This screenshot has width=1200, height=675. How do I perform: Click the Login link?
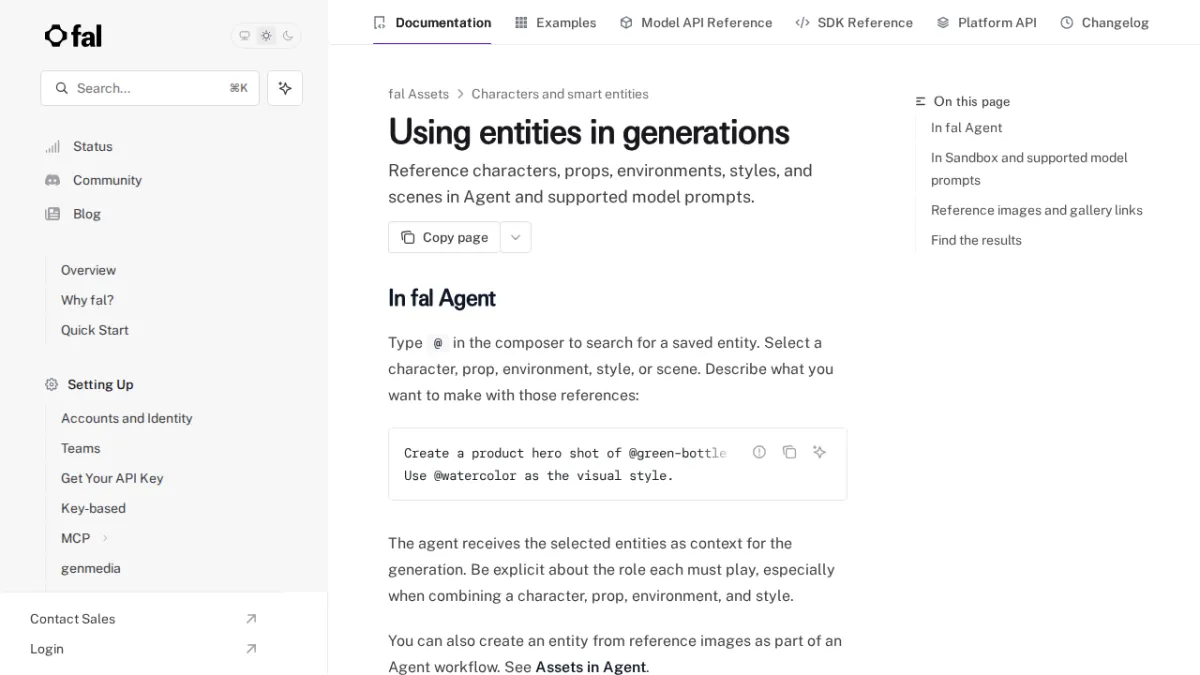[46, 649]
